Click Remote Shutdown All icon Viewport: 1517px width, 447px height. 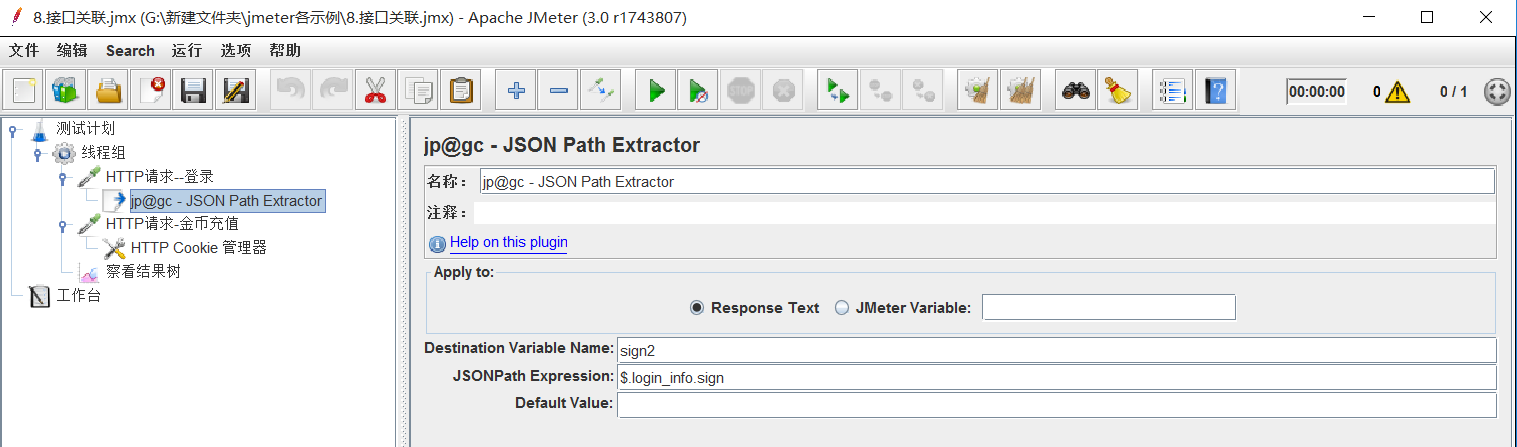tap(923, 91)
